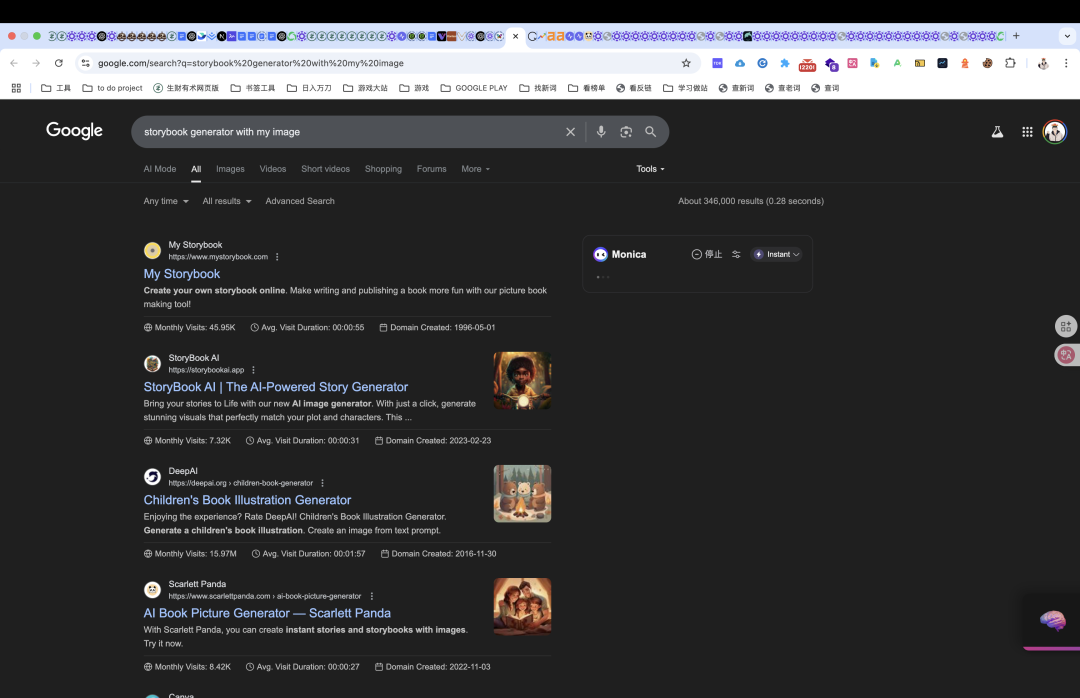Switch to Shopping results tab

[x=383, y=169]
